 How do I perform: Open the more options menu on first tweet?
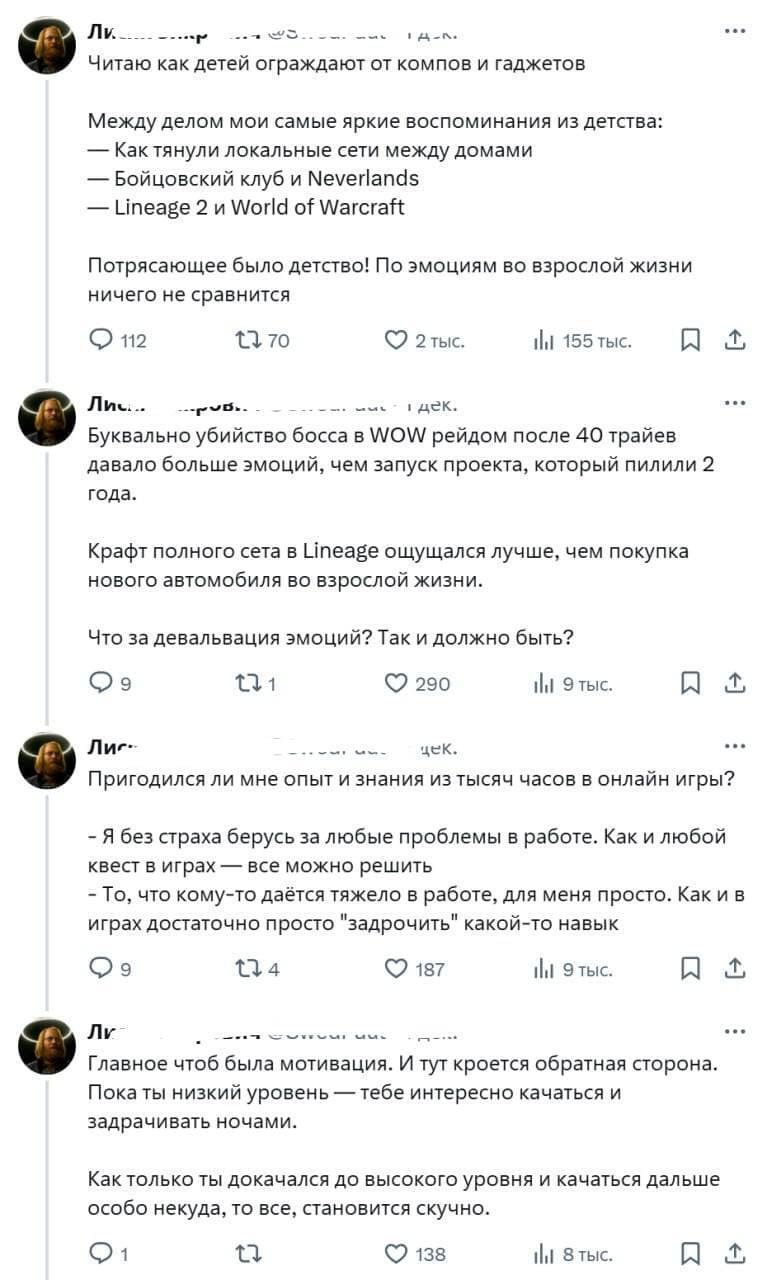click(735, 32)
